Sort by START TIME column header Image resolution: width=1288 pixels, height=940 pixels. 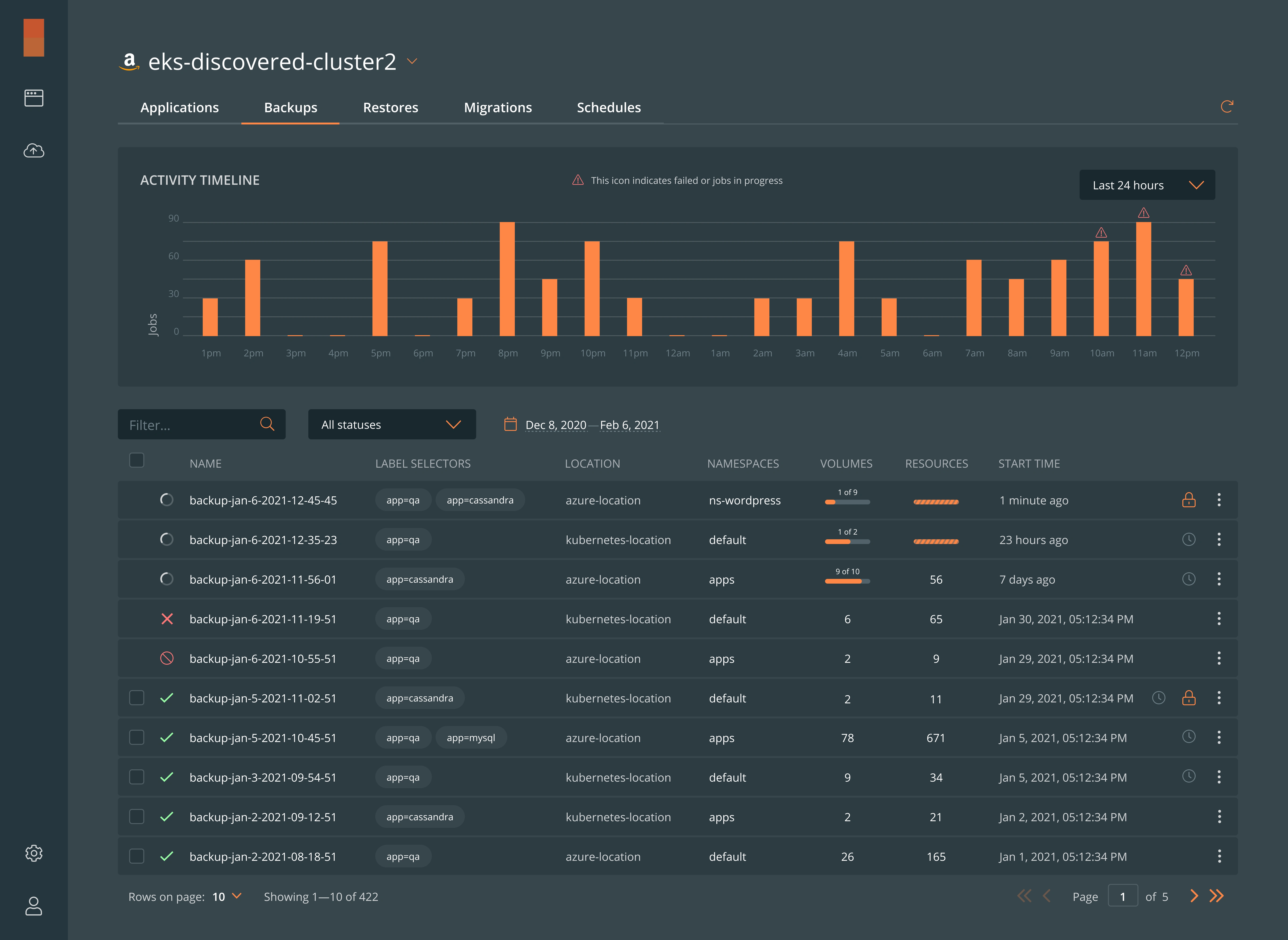click(x=1029, y=464)
